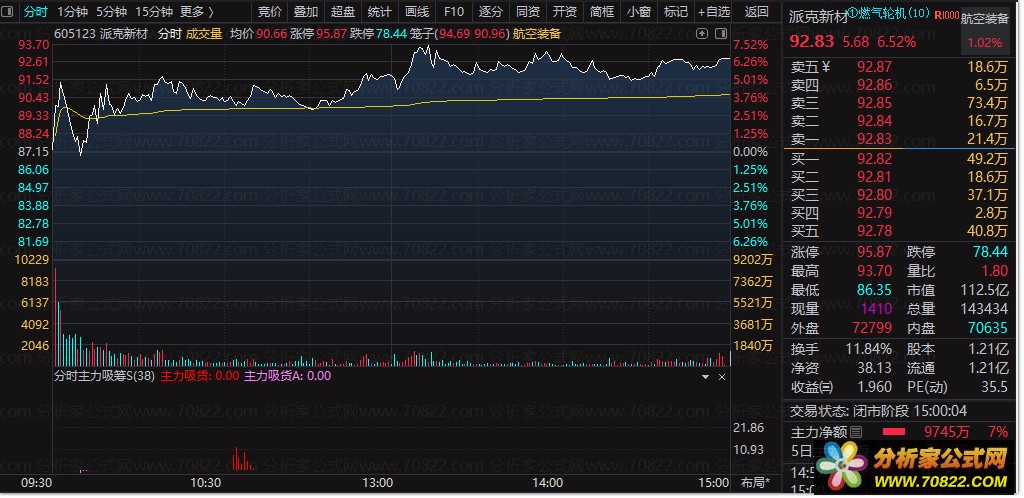Click the 航空装备 sector box with 1.02%
The image size is (1024, 498).
click(985, 31)
